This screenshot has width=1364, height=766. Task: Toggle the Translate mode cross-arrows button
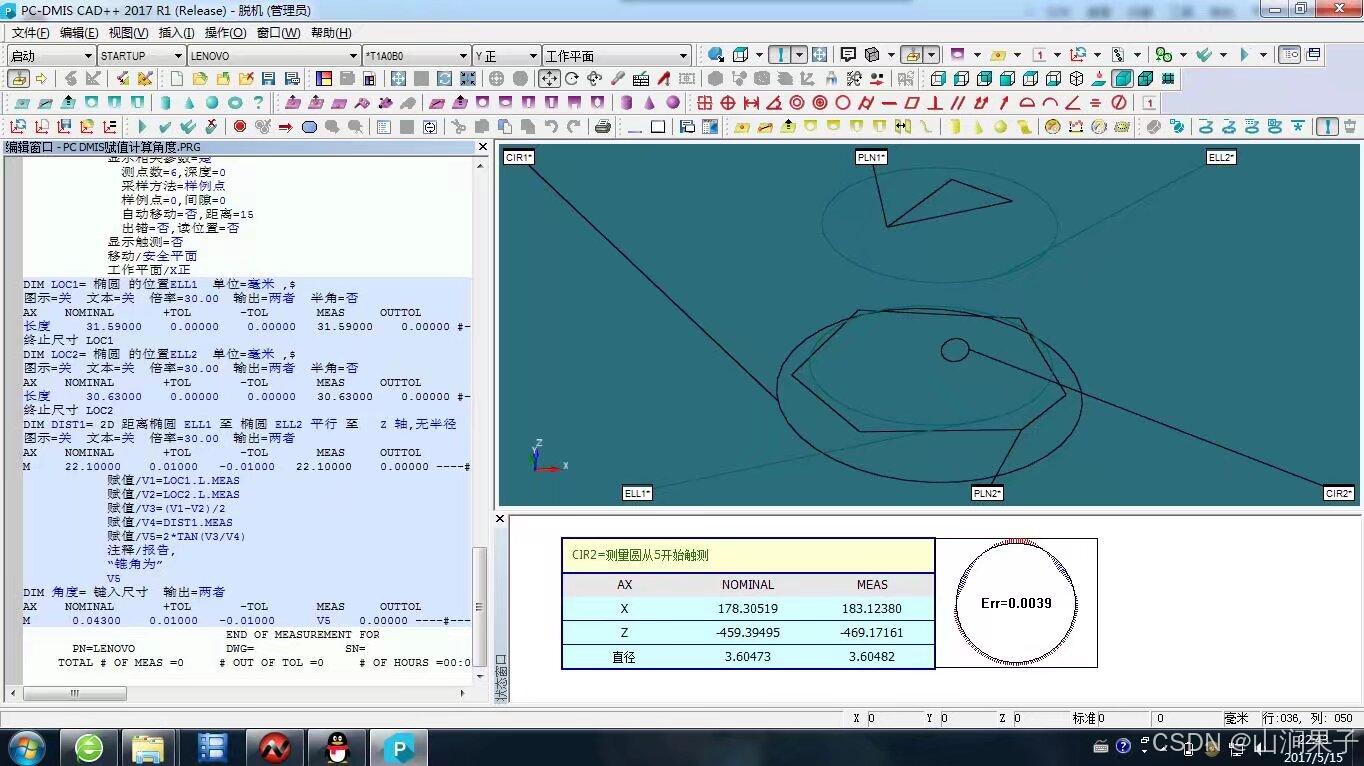point(549,78)
